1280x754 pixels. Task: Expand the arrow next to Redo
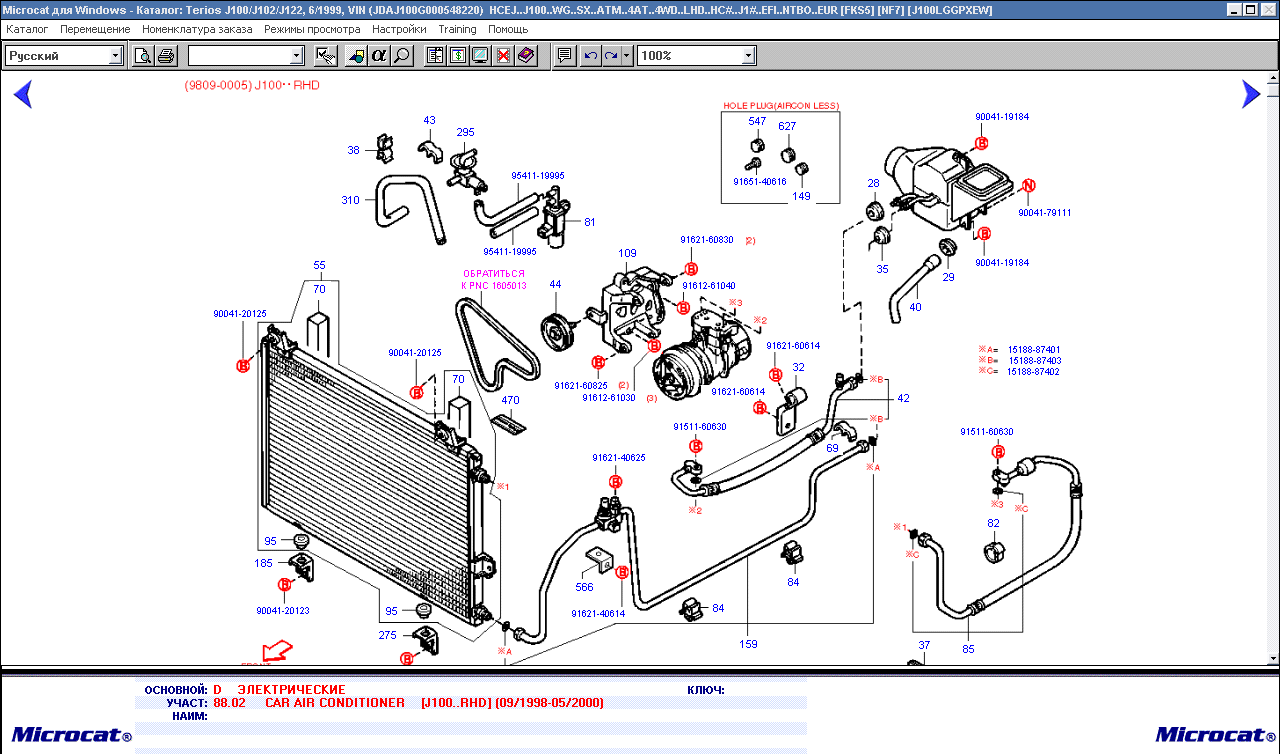(627, 55)
